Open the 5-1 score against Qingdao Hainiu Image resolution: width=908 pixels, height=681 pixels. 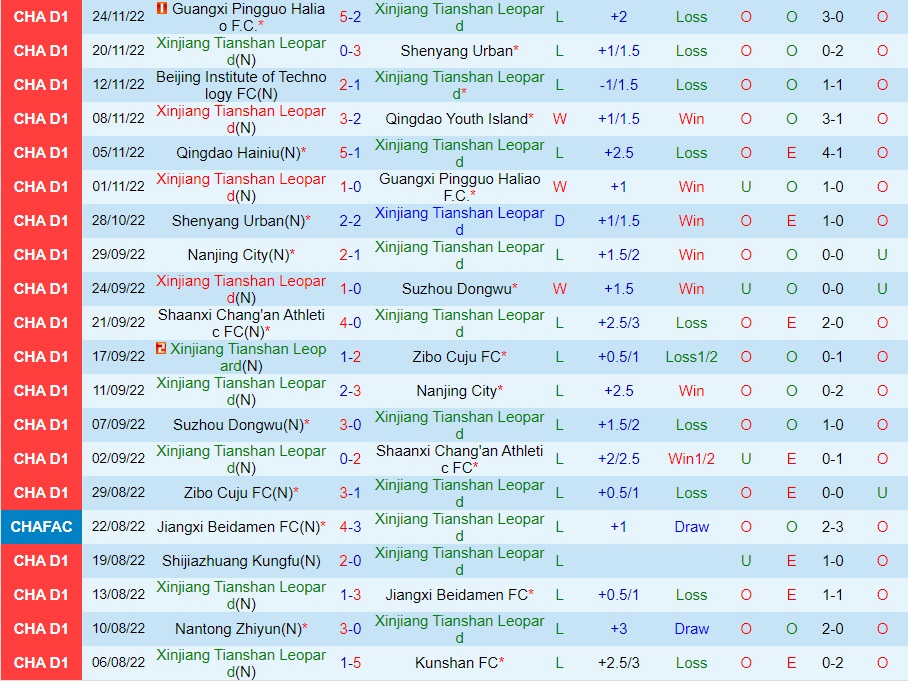click(350, 153)
